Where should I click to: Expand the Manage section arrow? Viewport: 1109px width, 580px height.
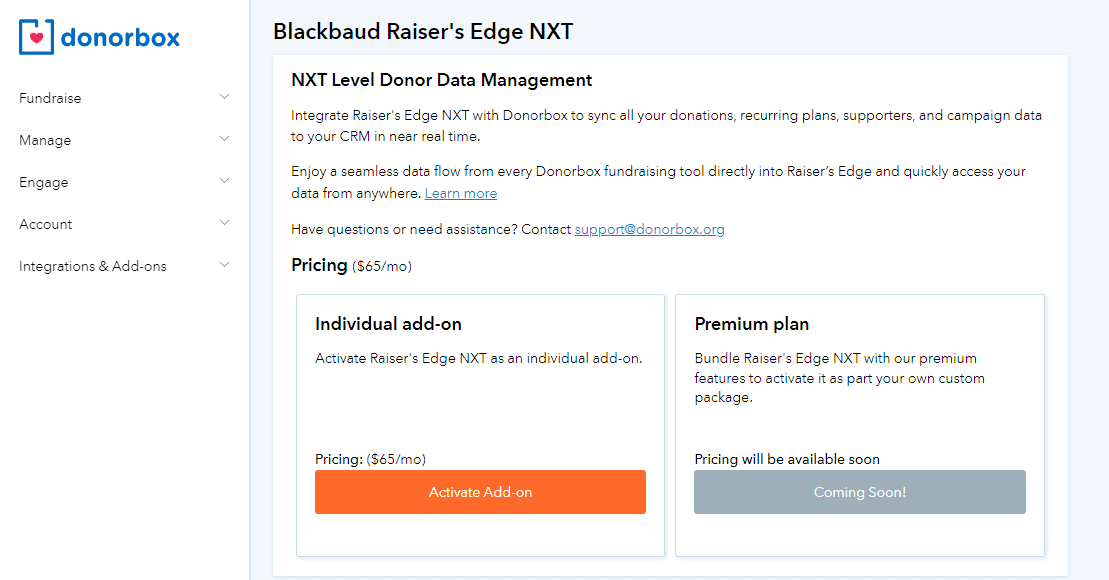pyautogui.click(x=224, y=139)
